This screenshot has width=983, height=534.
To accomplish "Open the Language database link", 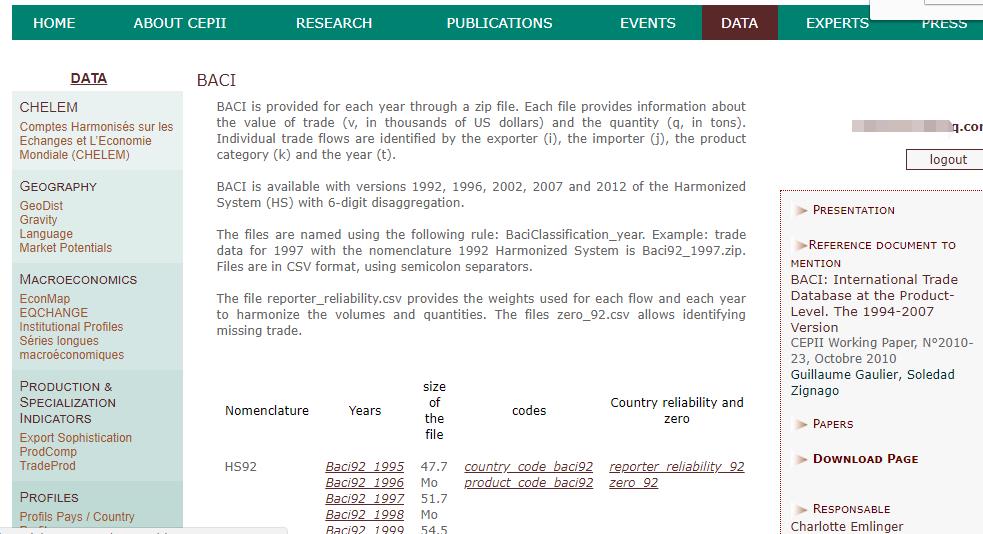I will [x=46, y=234].
